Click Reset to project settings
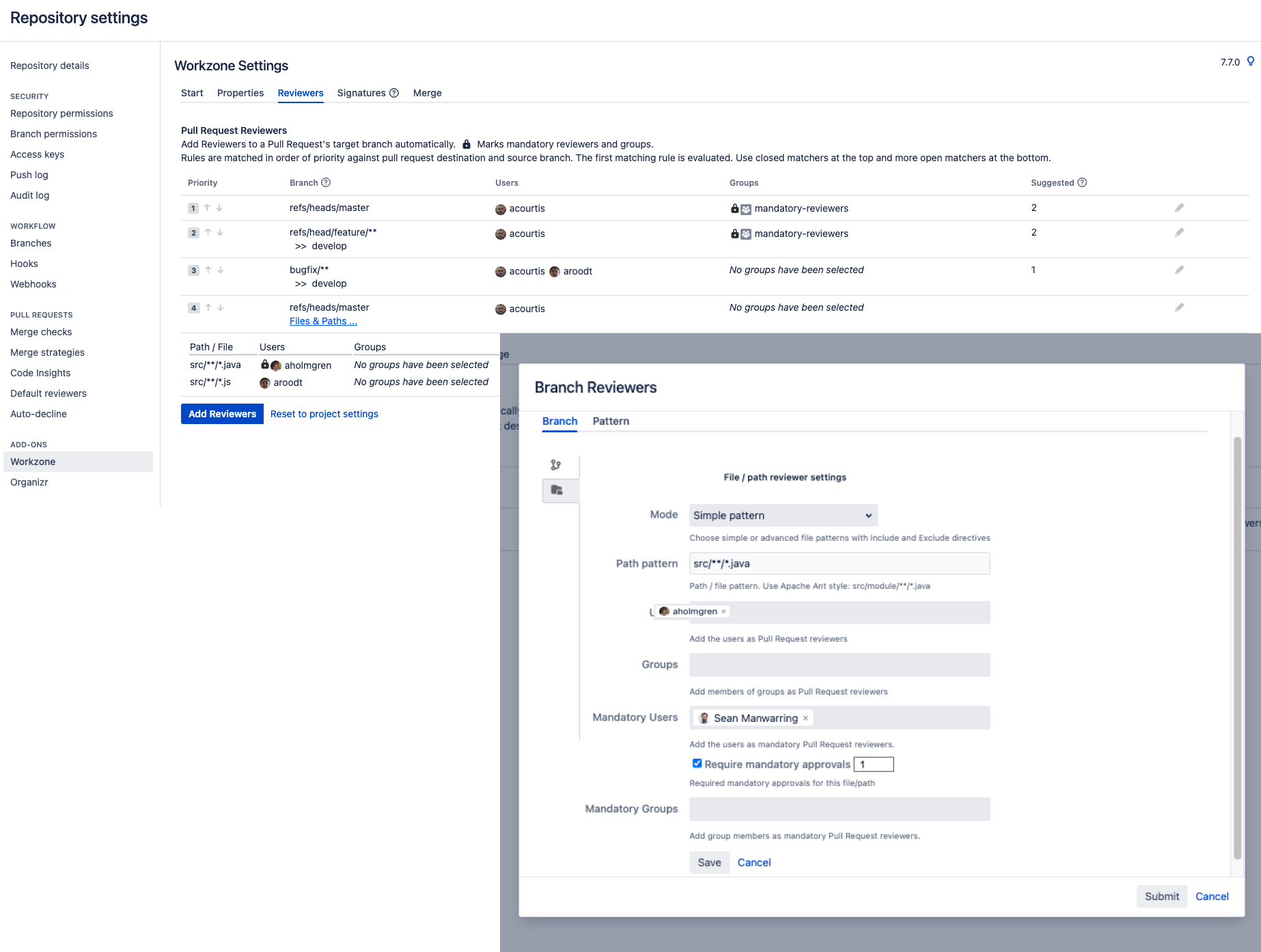The width and height of the screenshot is (1261, 952). click(324, 414)
